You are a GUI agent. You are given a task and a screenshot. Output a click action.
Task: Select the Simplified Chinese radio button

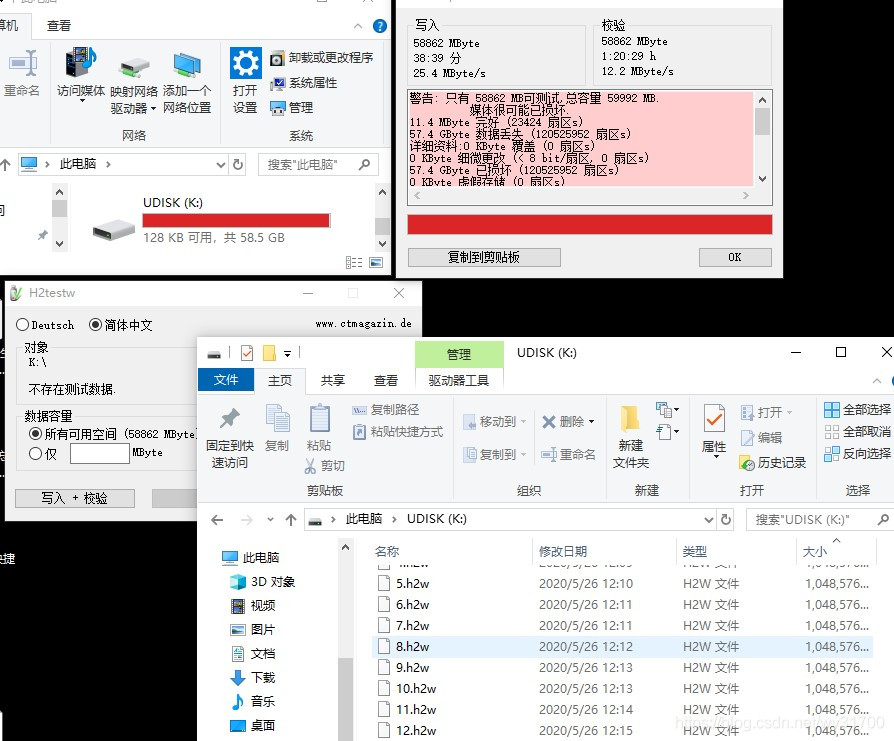pyautogui.click(x=95, y=325)
